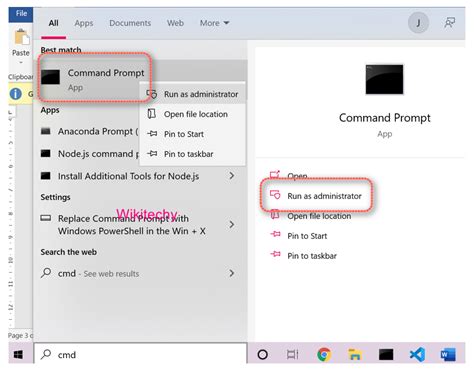The height and width of the screenshot is (372, 474).
Task: Open Google Chrome from the taskbar
Action: (324, 354)
